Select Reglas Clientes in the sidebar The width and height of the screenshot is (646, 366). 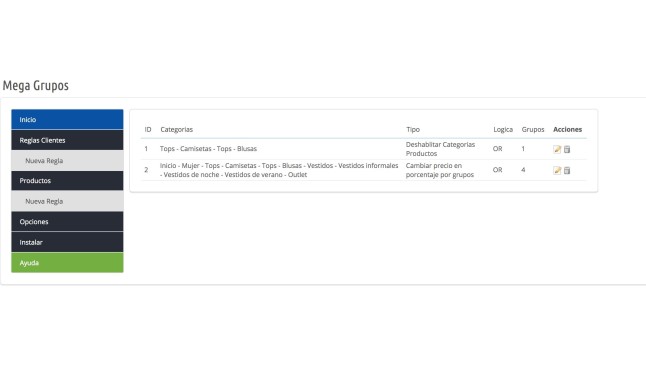pyautogui.click(x=67, y=140)
